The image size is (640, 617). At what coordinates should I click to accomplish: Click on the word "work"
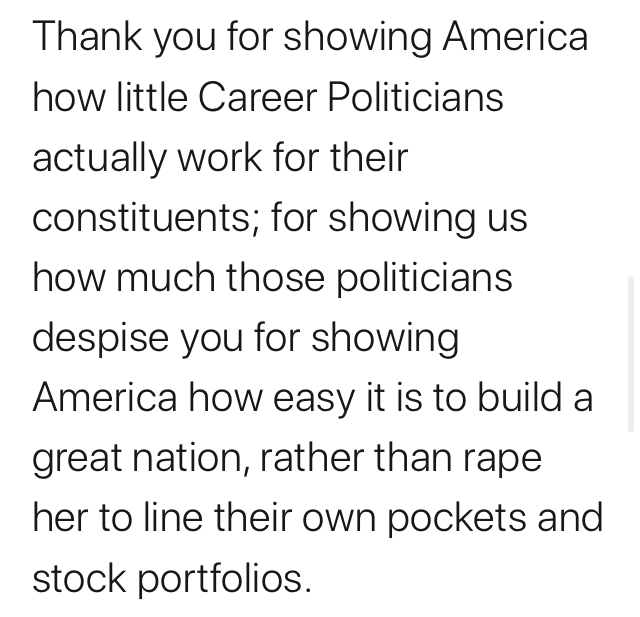219,158
